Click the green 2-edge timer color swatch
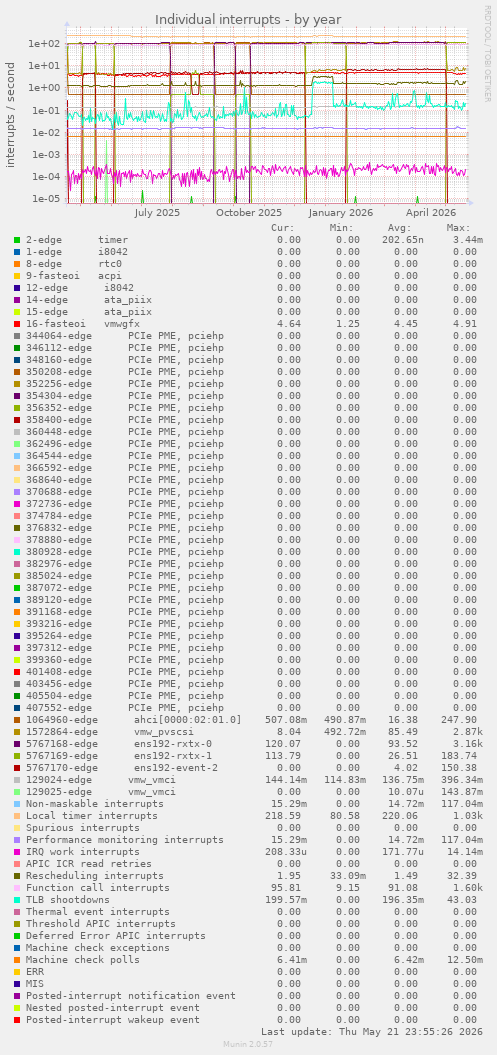This screenshot has width=497, height=1055. click(16, 240)
